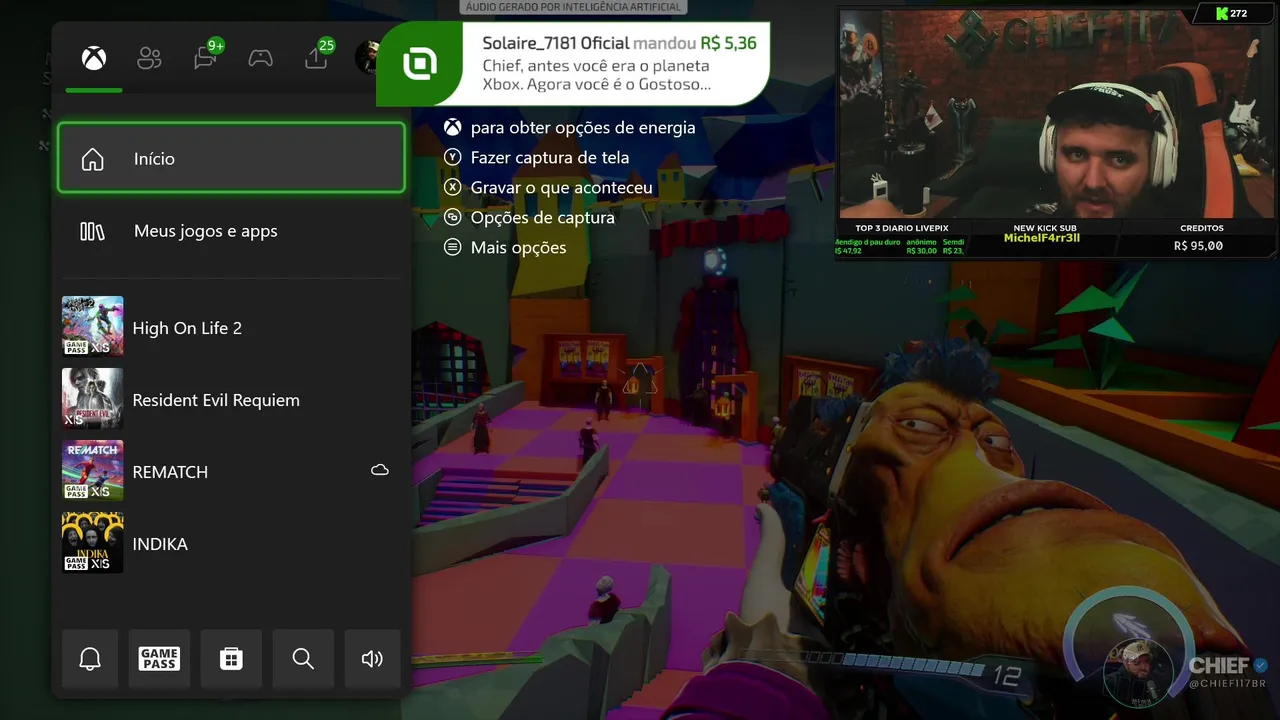Viewport: 1280px width, 720px height.
Task: Click the REMATCH cover thumbnail
Action: pyautogui.click(x=93, y=470)
